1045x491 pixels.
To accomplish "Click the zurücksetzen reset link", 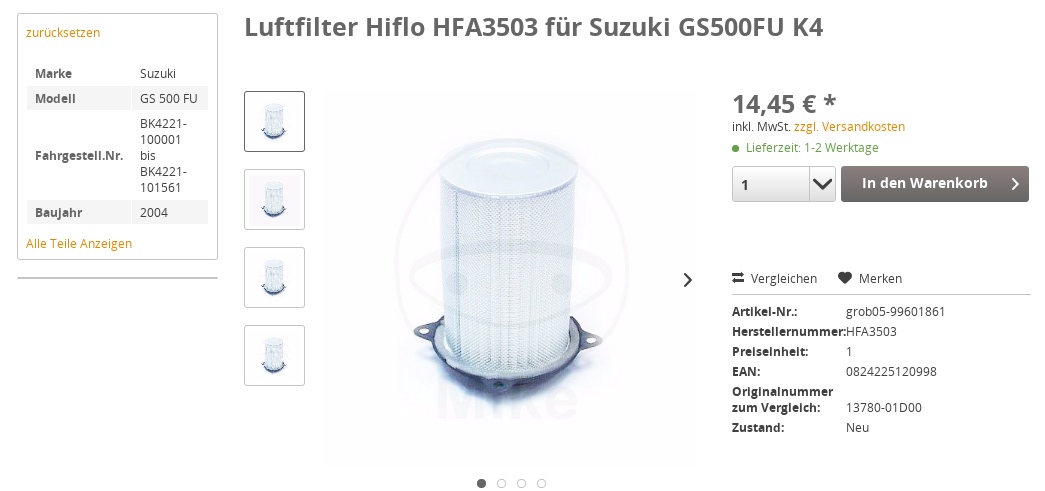I will pos(63,33).
